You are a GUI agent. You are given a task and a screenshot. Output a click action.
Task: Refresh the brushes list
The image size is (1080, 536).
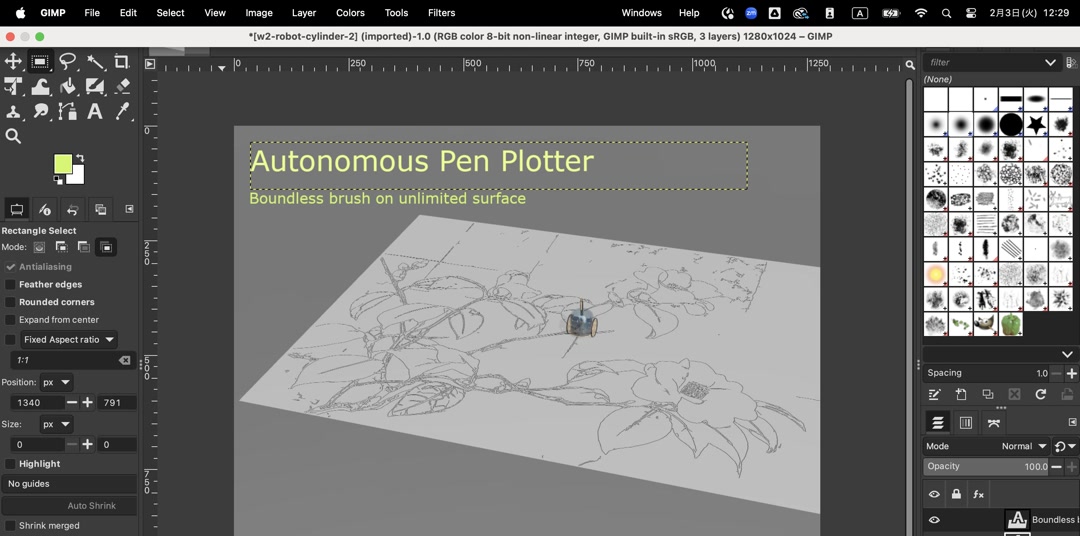click(x=1041, y=394)
